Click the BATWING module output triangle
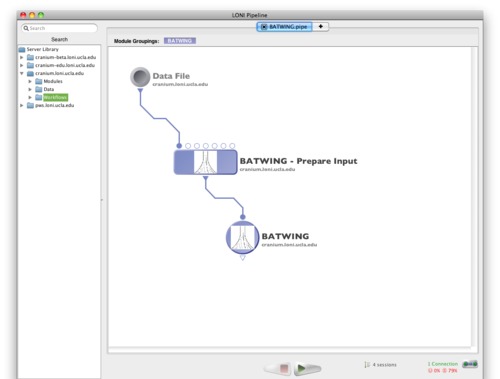The height and width of the screenshot is (379, 500). tap(243, 258)
